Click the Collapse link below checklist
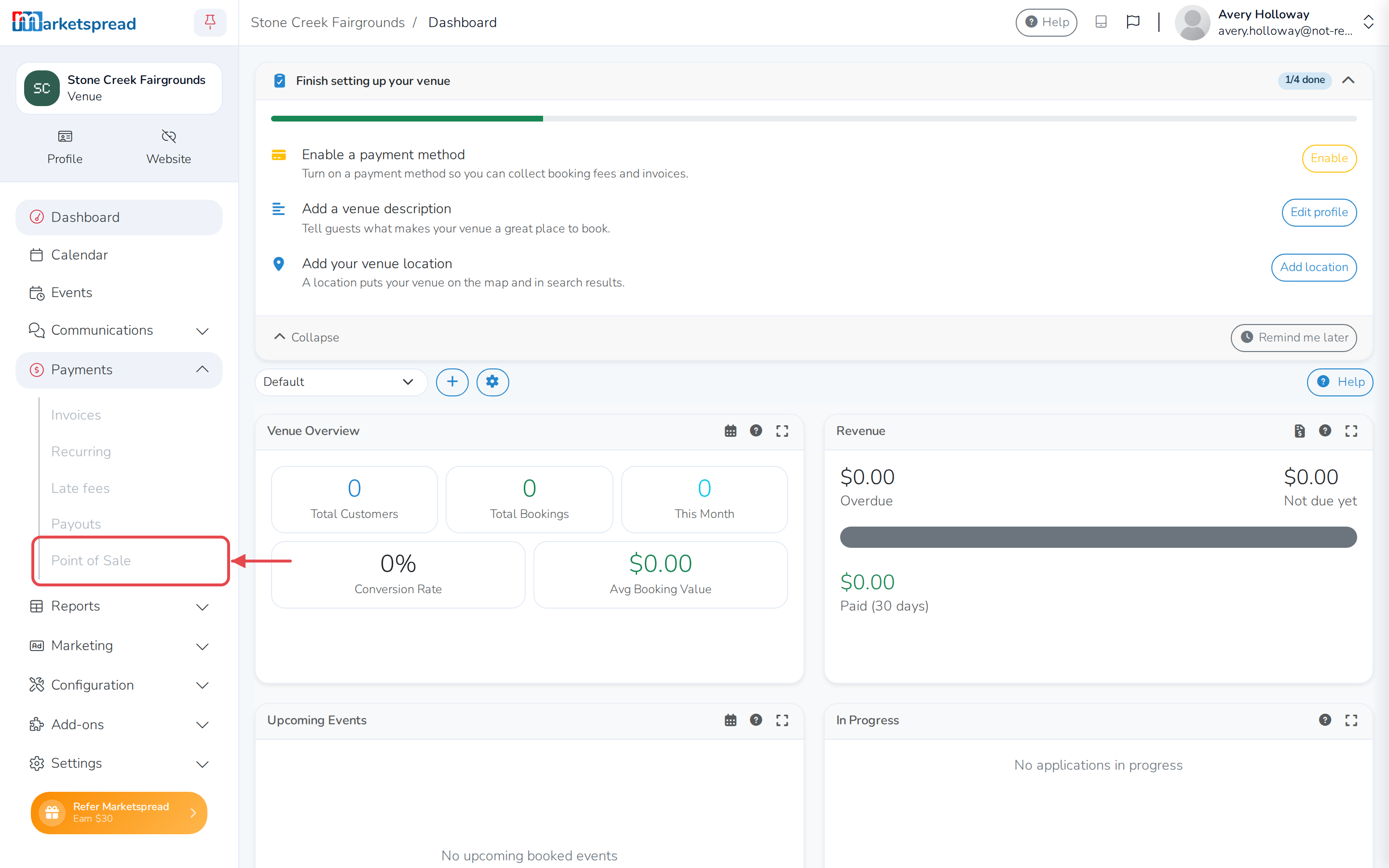This screenshot has height=868, width=1389. pyautogui.click(x=307, y=338)
